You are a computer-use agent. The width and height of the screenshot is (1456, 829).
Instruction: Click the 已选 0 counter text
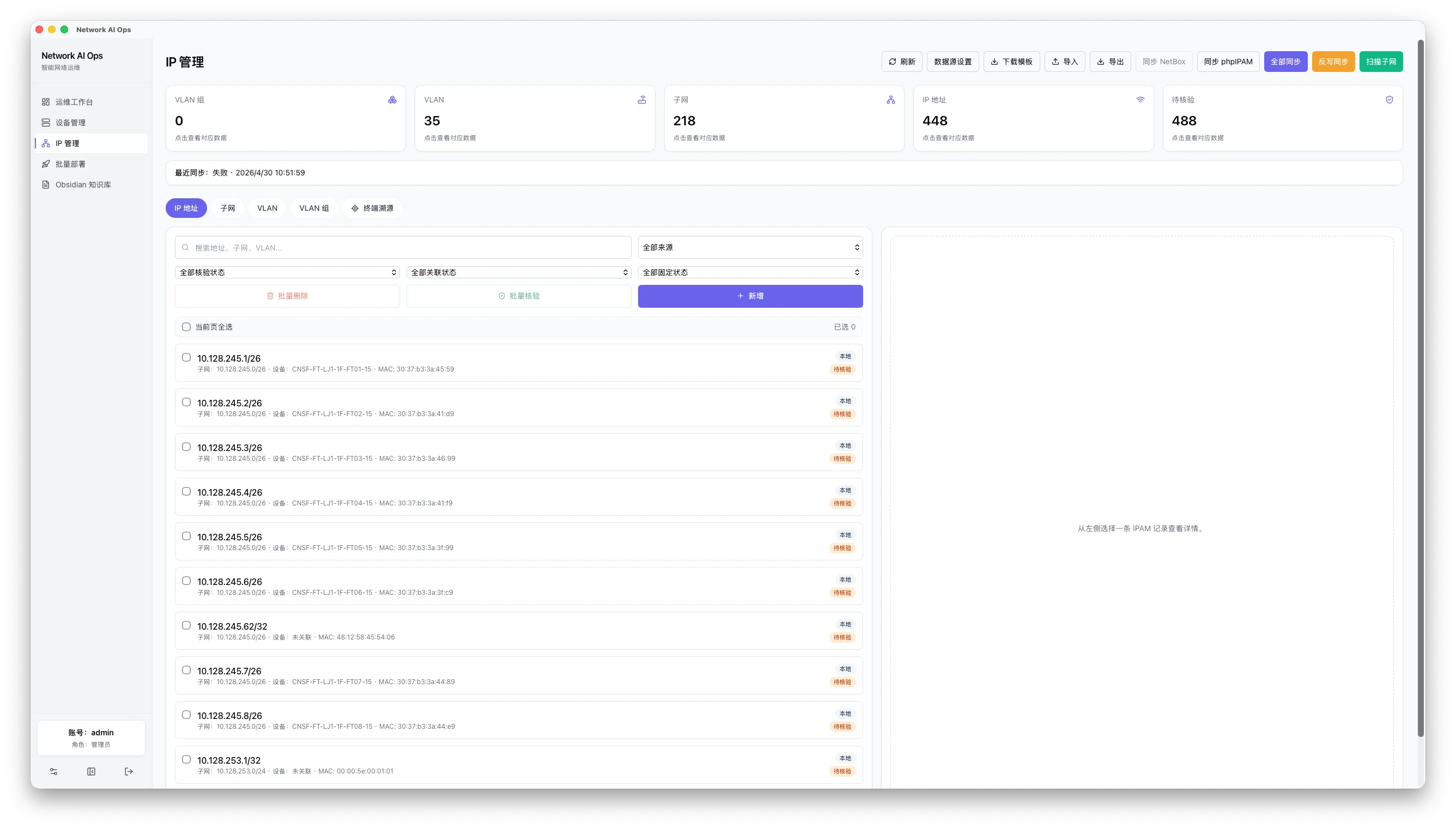[845, 327]
